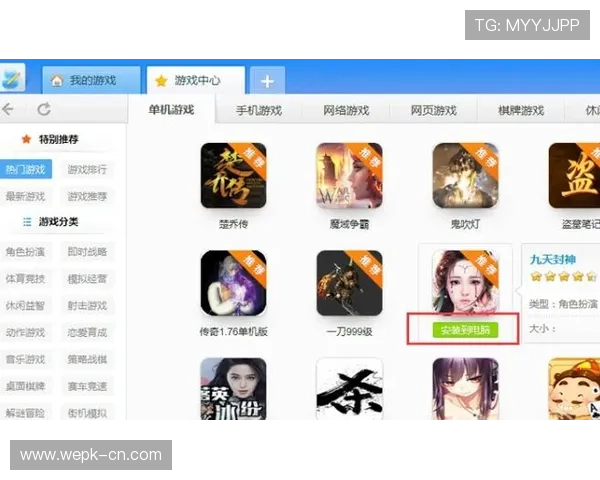Select the 单机游戏 category tab
This screenshot has height=480, width=600.
(x=171, y=110)
